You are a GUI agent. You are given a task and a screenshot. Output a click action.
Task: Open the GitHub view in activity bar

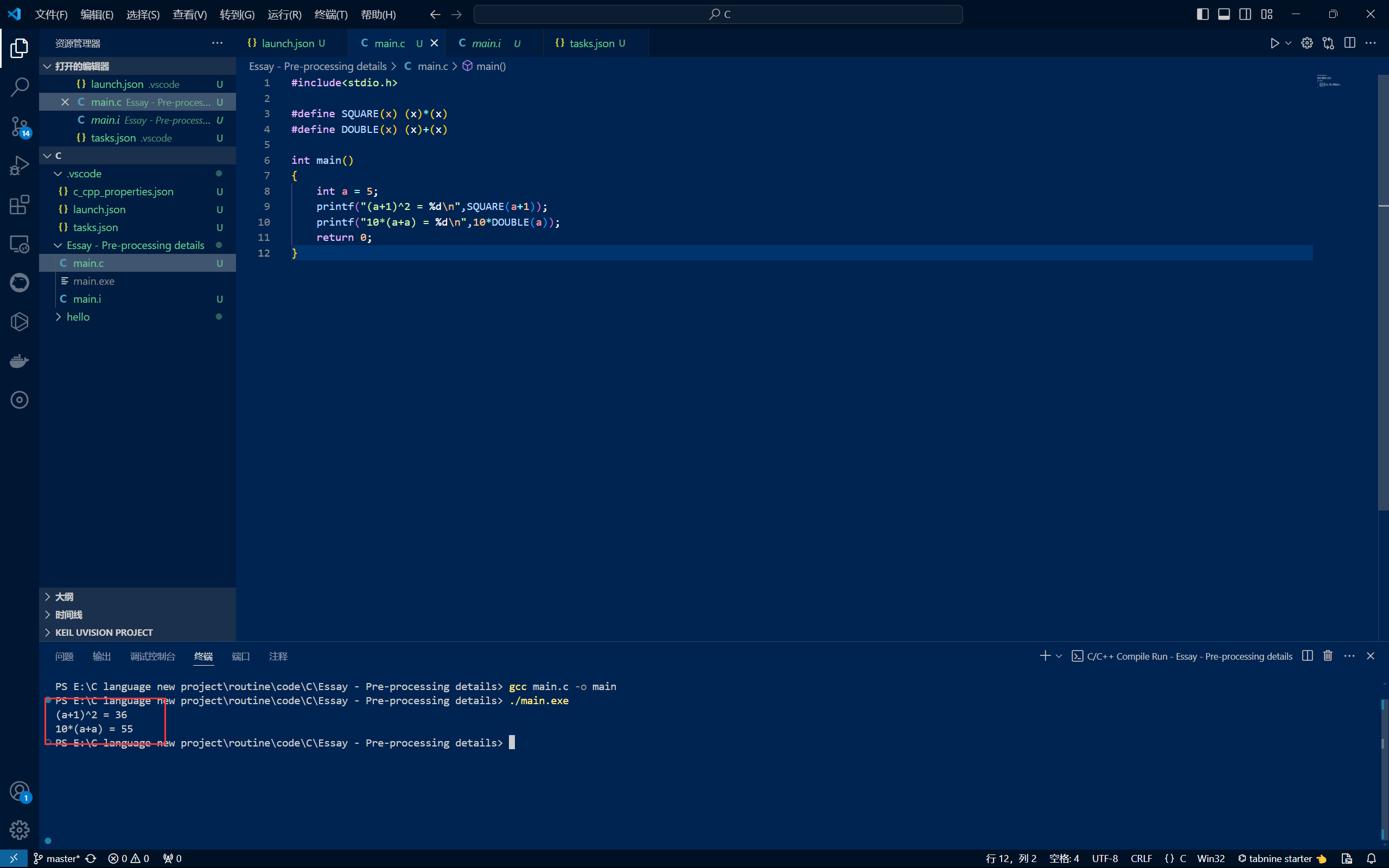[x=20, y=283]
